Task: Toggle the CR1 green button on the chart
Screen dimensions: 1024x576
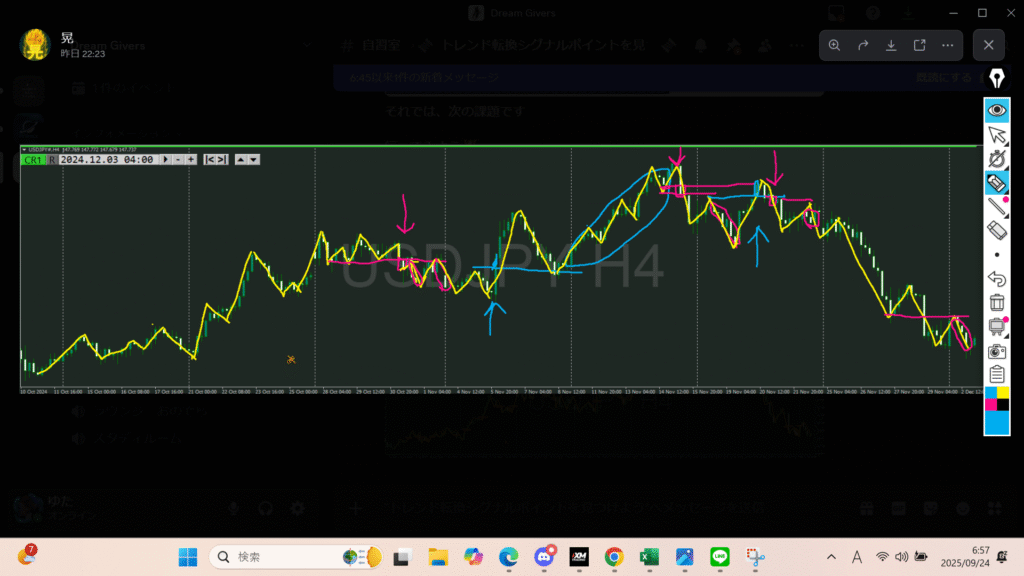Action: pyautogui.click(x=33, y=159)
